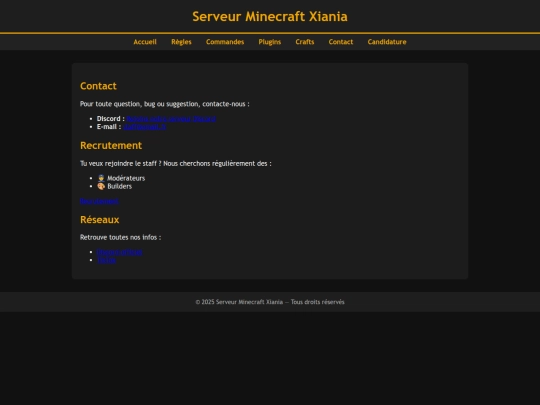The image size is (540, 405).
Task: Click the Builders palette emoji icon
Action: tap(101, 186)
